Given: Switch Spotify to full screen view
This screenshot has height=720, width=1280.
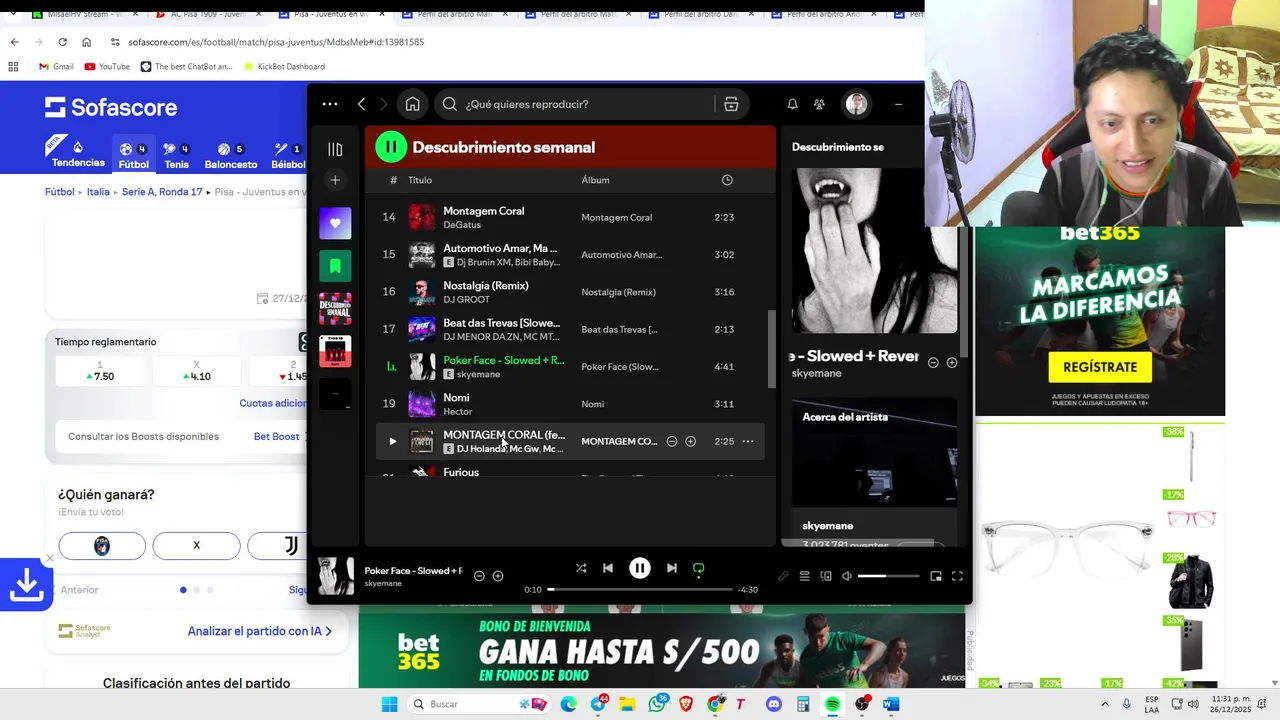Looking at the screenshot, I should coord(957,576).
